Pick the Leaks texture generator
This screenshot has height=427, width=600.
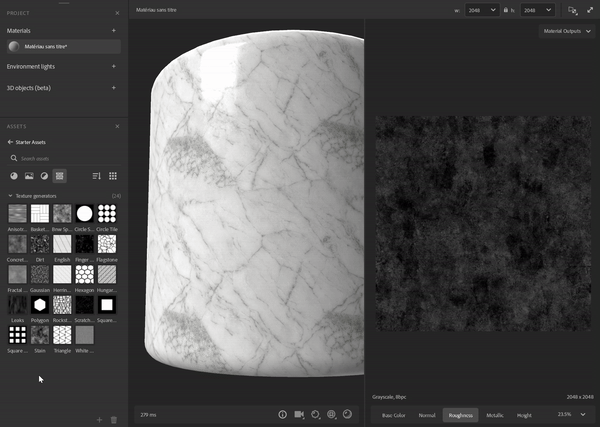pos(18,305)
